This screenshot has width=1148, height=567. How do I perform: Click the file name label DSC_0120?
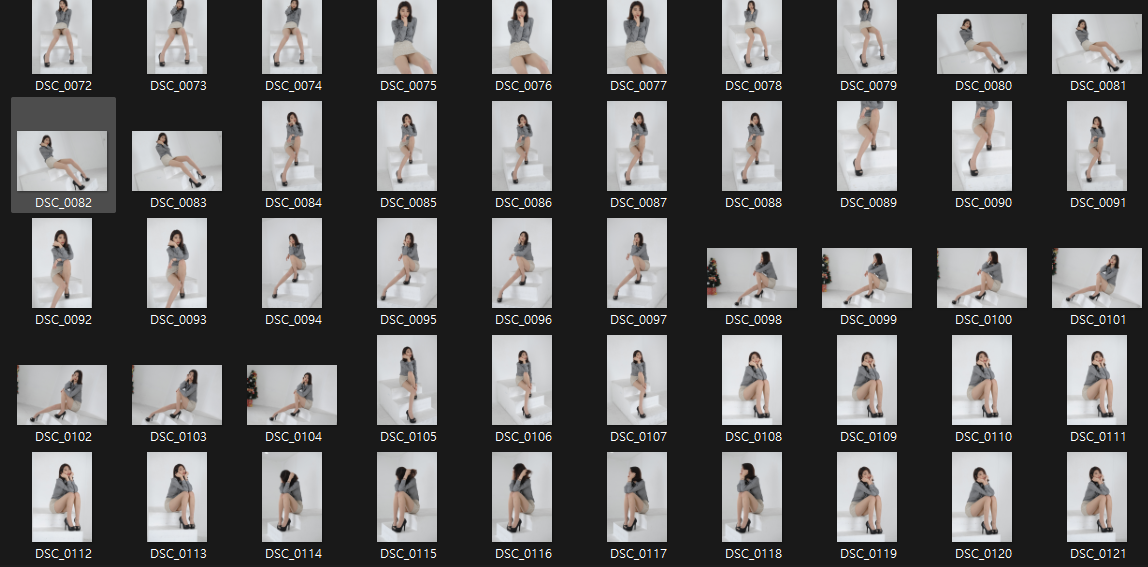click(x=983, y=554)
